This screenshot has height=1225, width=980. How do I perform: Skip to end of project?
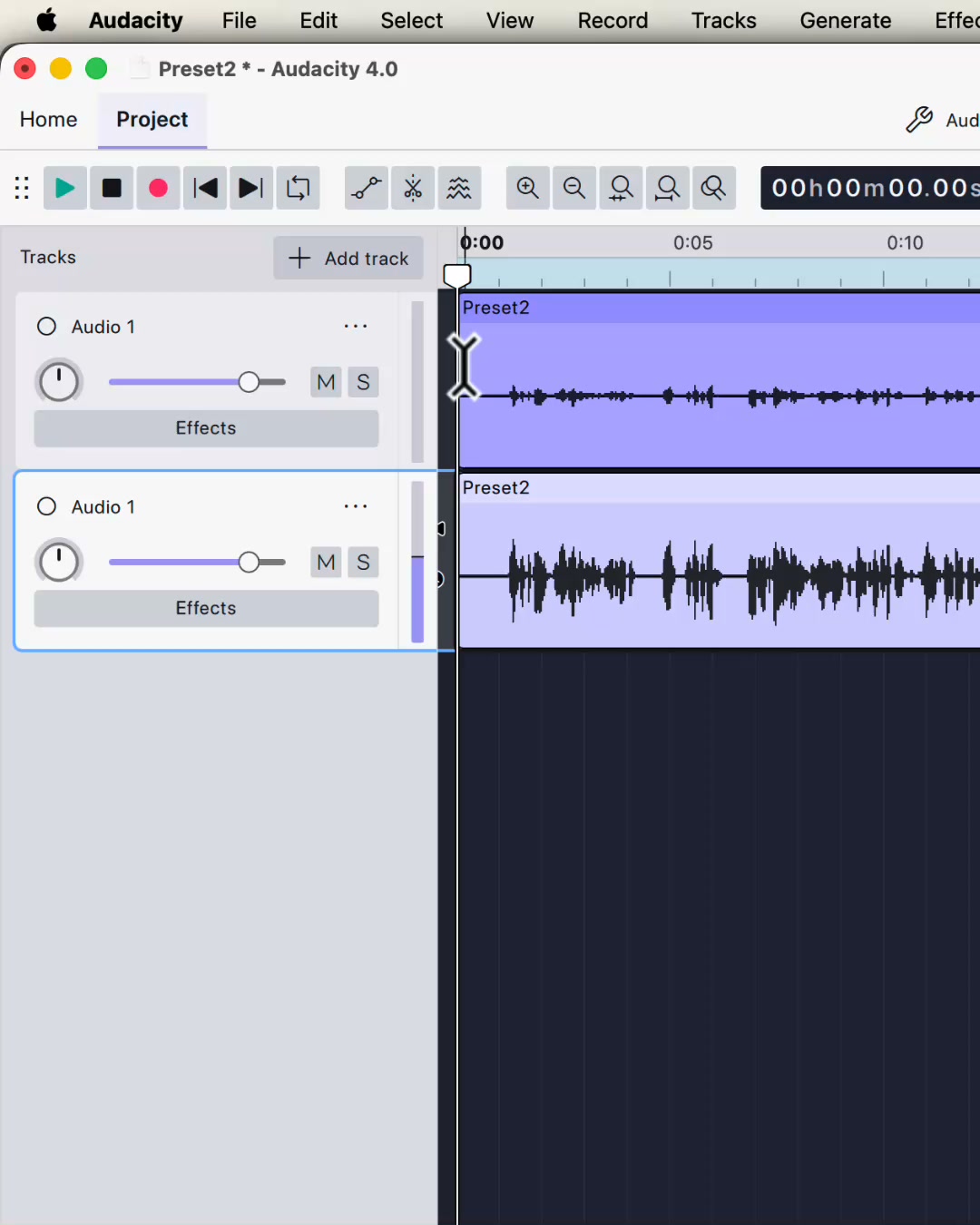pyautogui.click(x=251, y=188)
